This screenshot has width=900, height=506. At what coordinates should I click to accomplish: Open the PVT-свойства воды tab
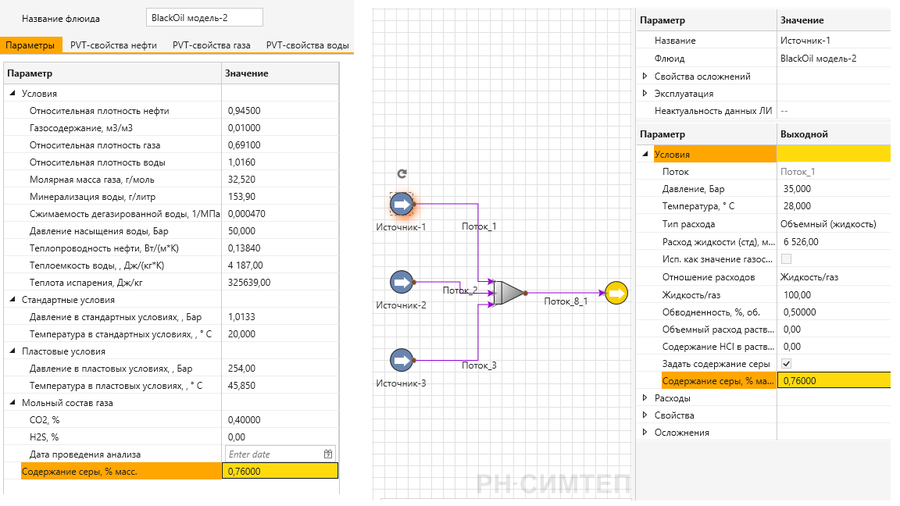pyautogui.click(x=307, y=45)
